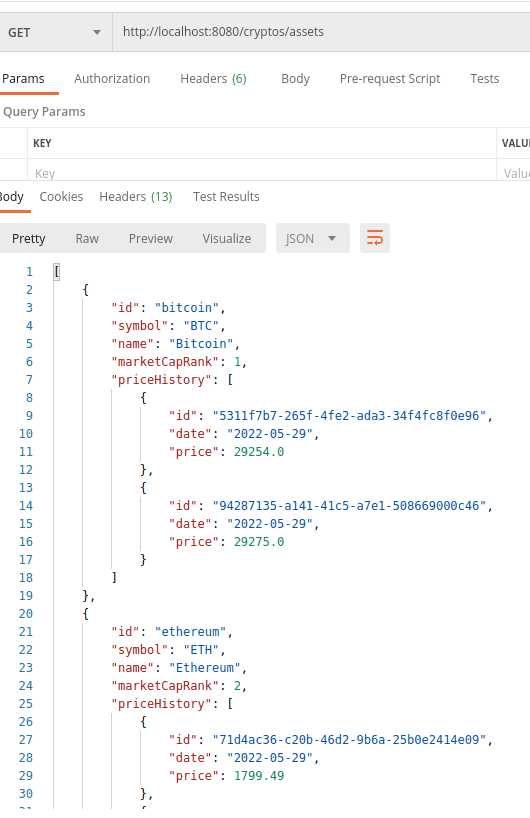Image resolution: width=530 pixels, height=818 pixels.
Task: Select the Preview view
Action: 151,238
